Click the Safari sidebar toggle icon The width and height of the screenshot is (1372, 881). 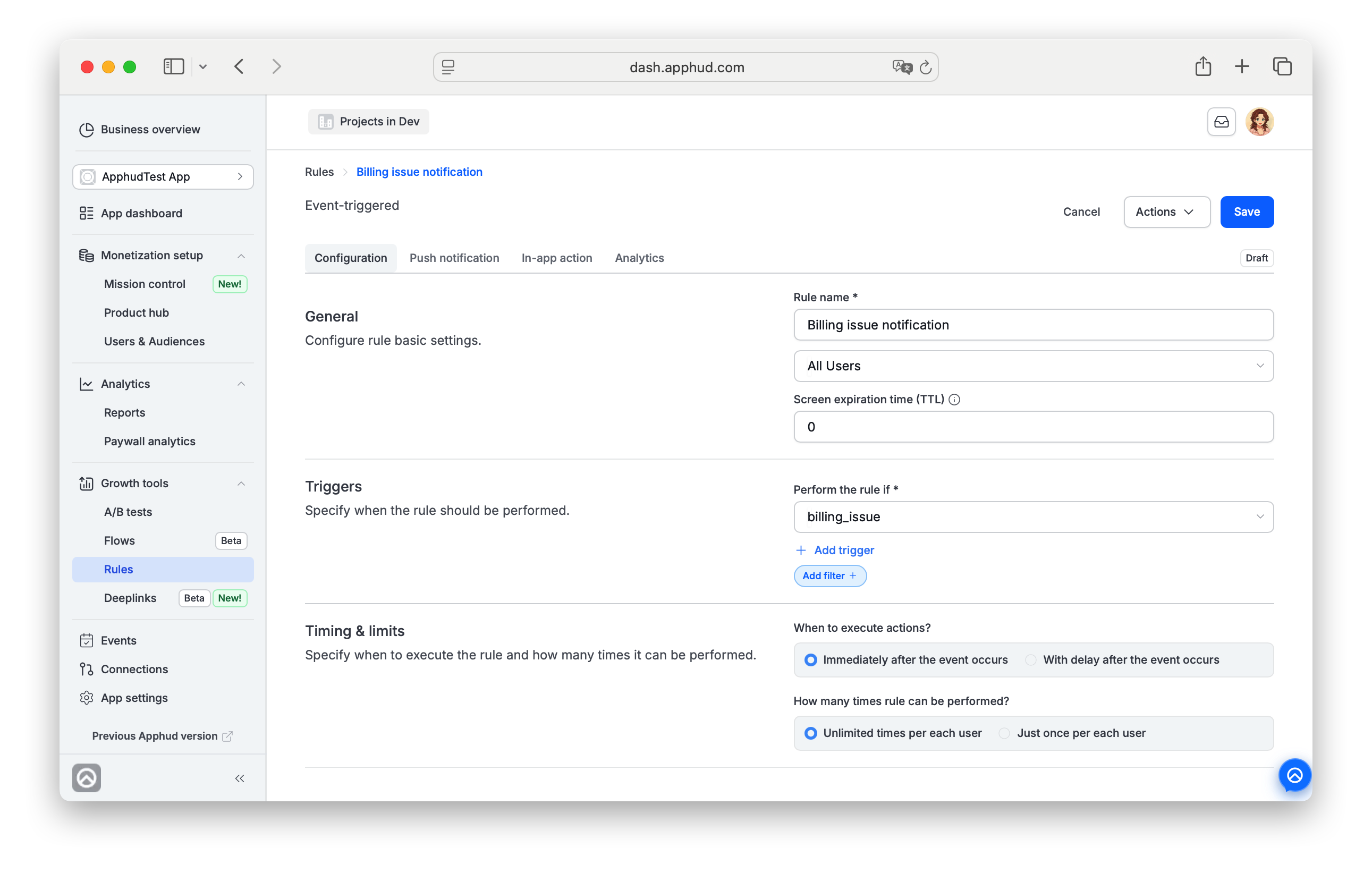pyautogui.click(x=173, y=67)
